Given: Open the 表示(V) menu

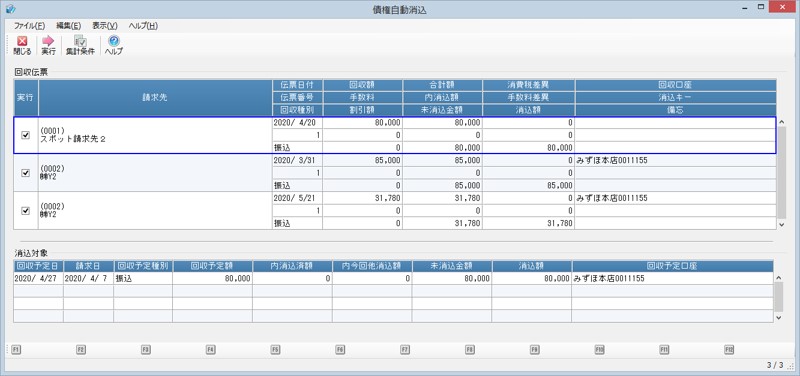Looking at the screenshot, I should 105,26.
